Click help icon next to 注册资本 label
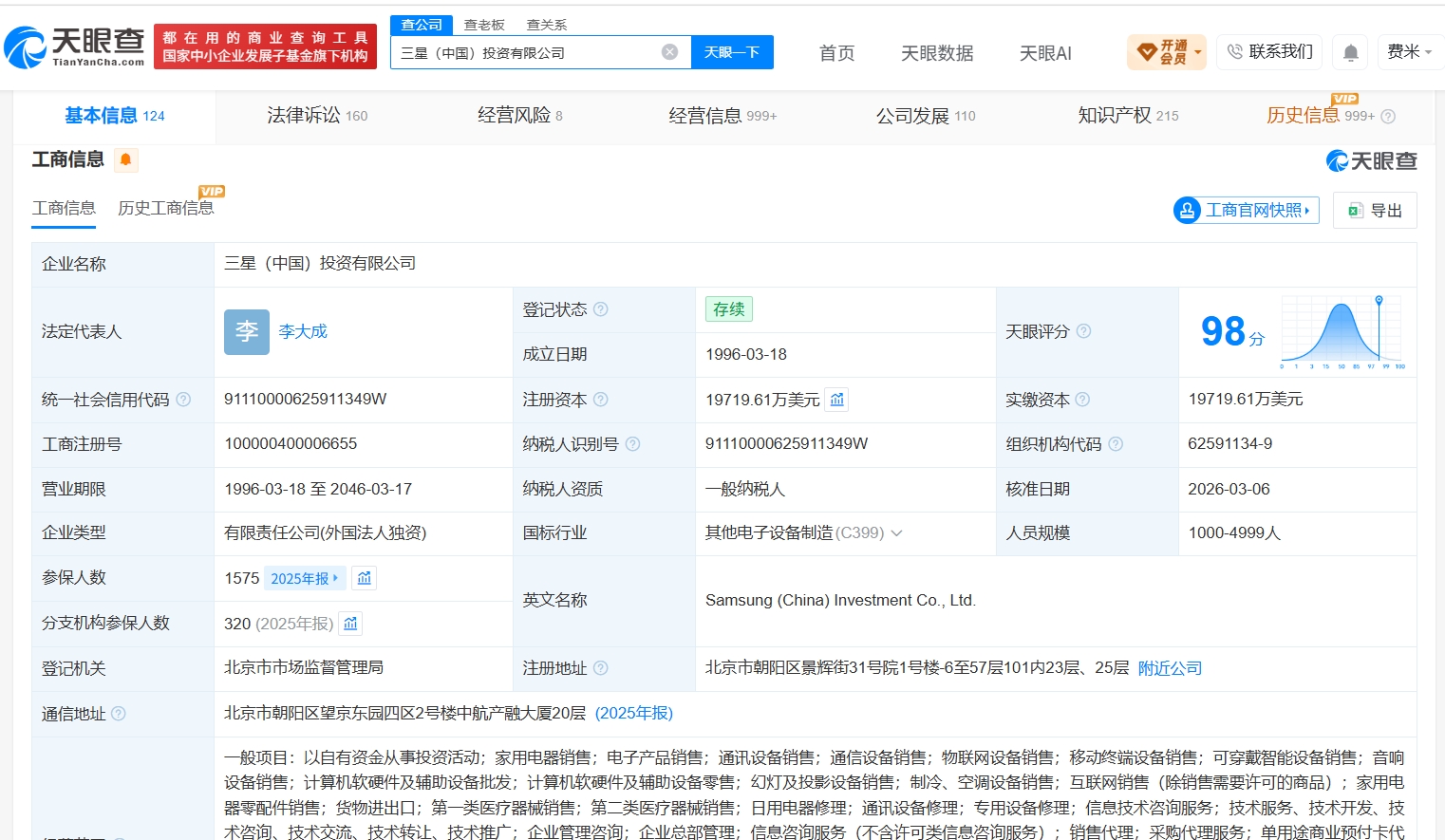1445x840 pixels. (601, 400)
